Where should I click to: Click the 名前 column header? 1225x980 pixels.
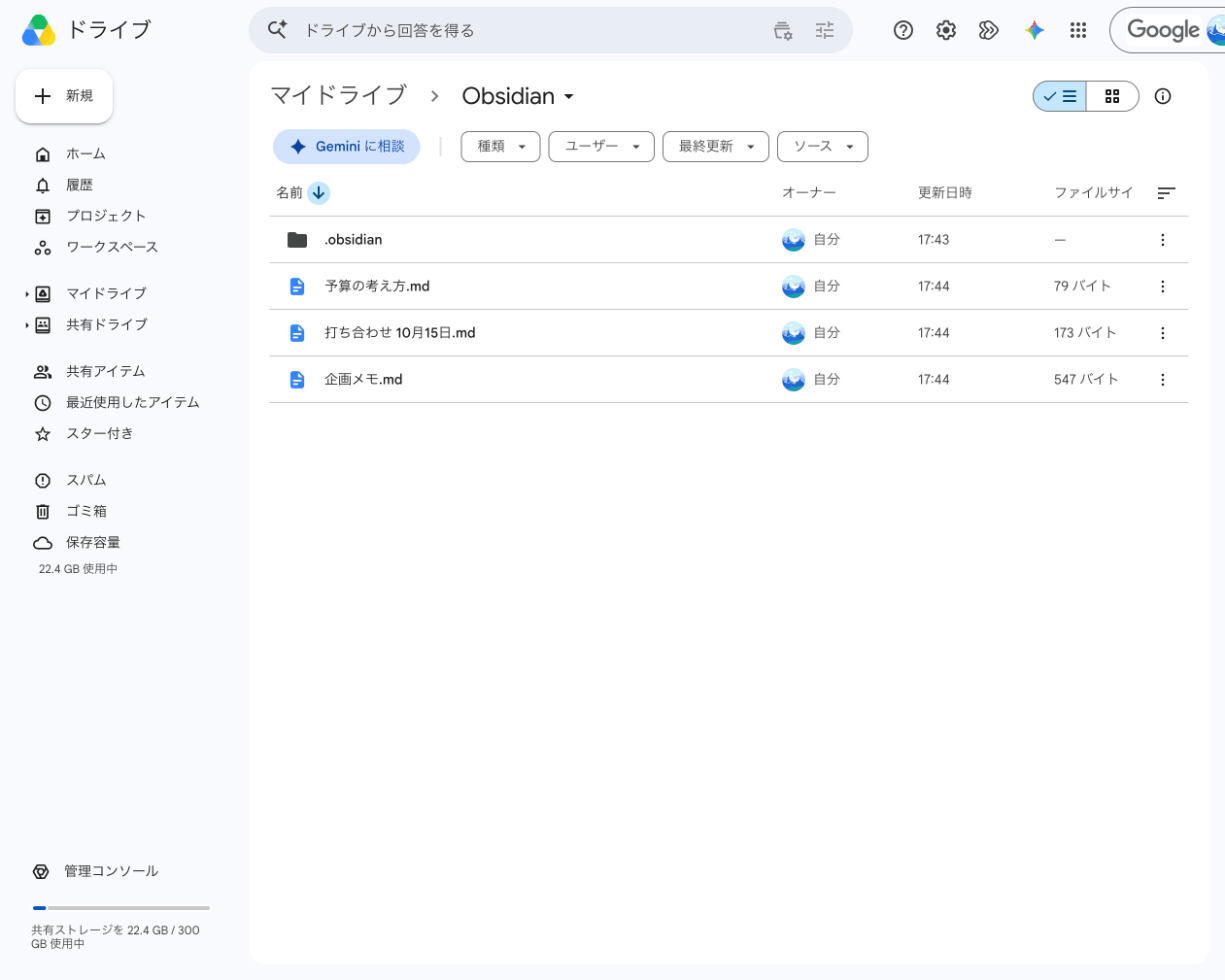[289, 193]
